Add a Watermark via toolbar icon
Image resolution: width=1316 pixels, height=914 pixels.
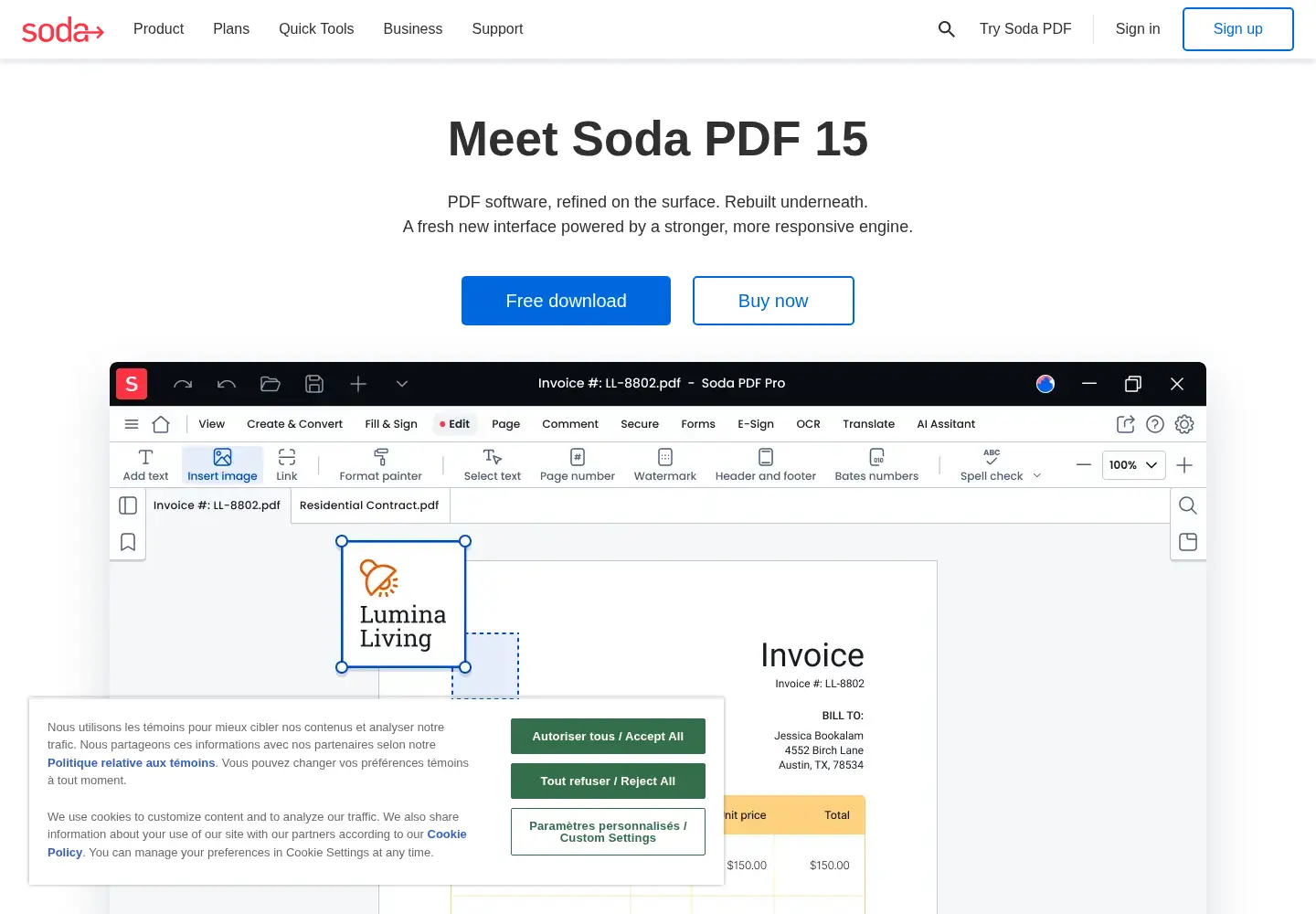[x=665, y=465]
